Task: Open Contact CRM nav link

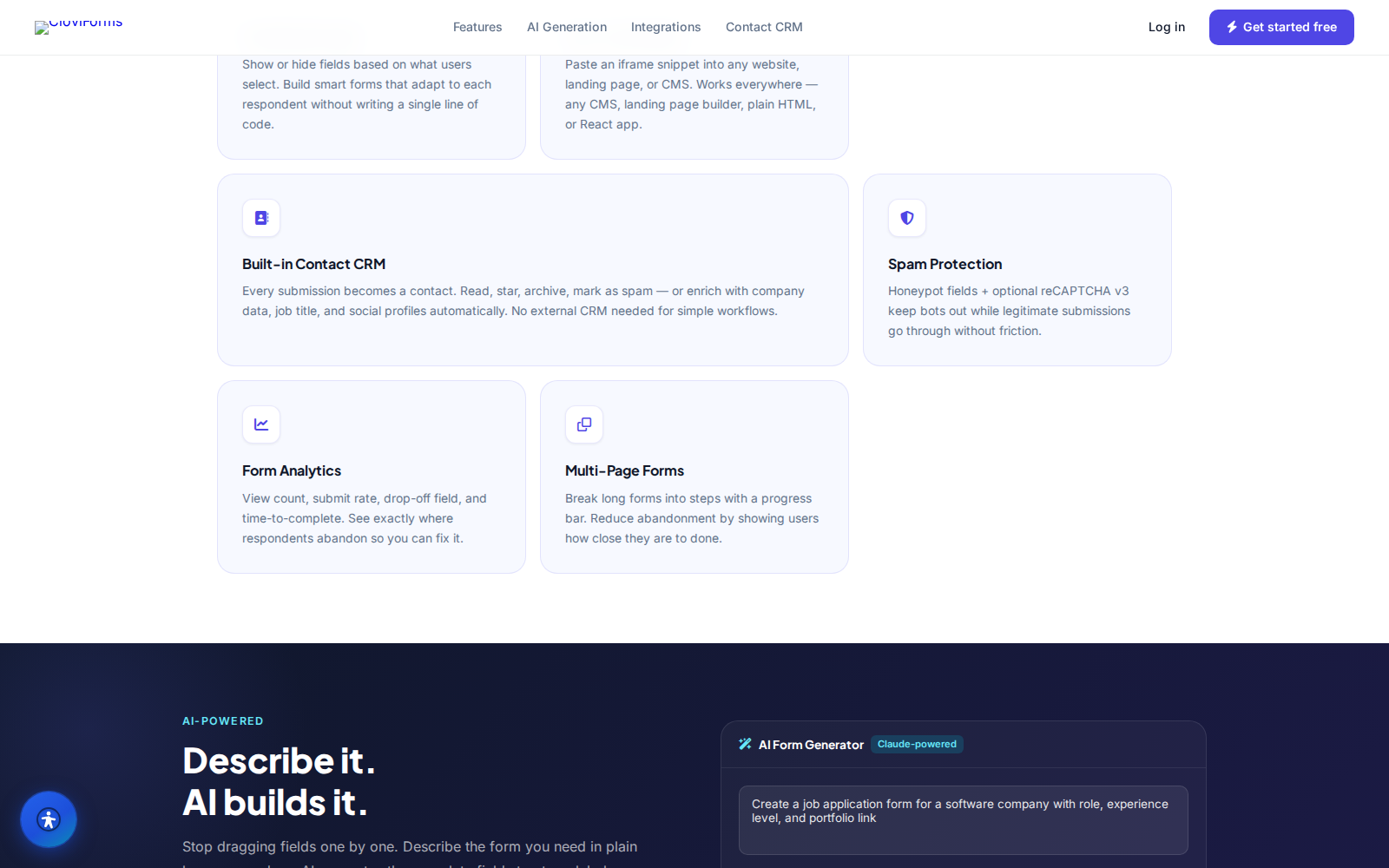Action: (x=764, y=27)
